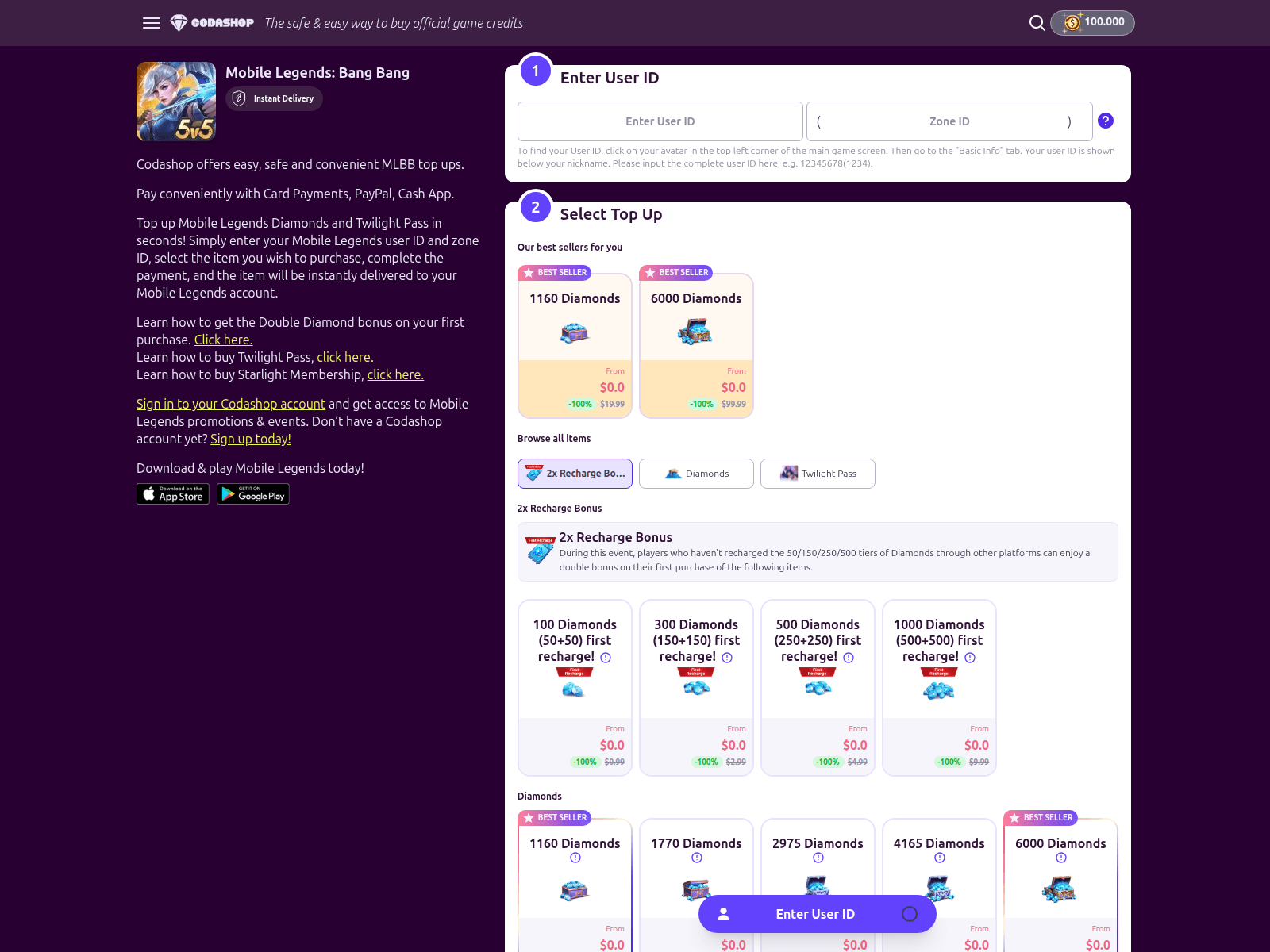
Task: Select the 2x Recharge Bonus category
Action: (x=575, y=474)
